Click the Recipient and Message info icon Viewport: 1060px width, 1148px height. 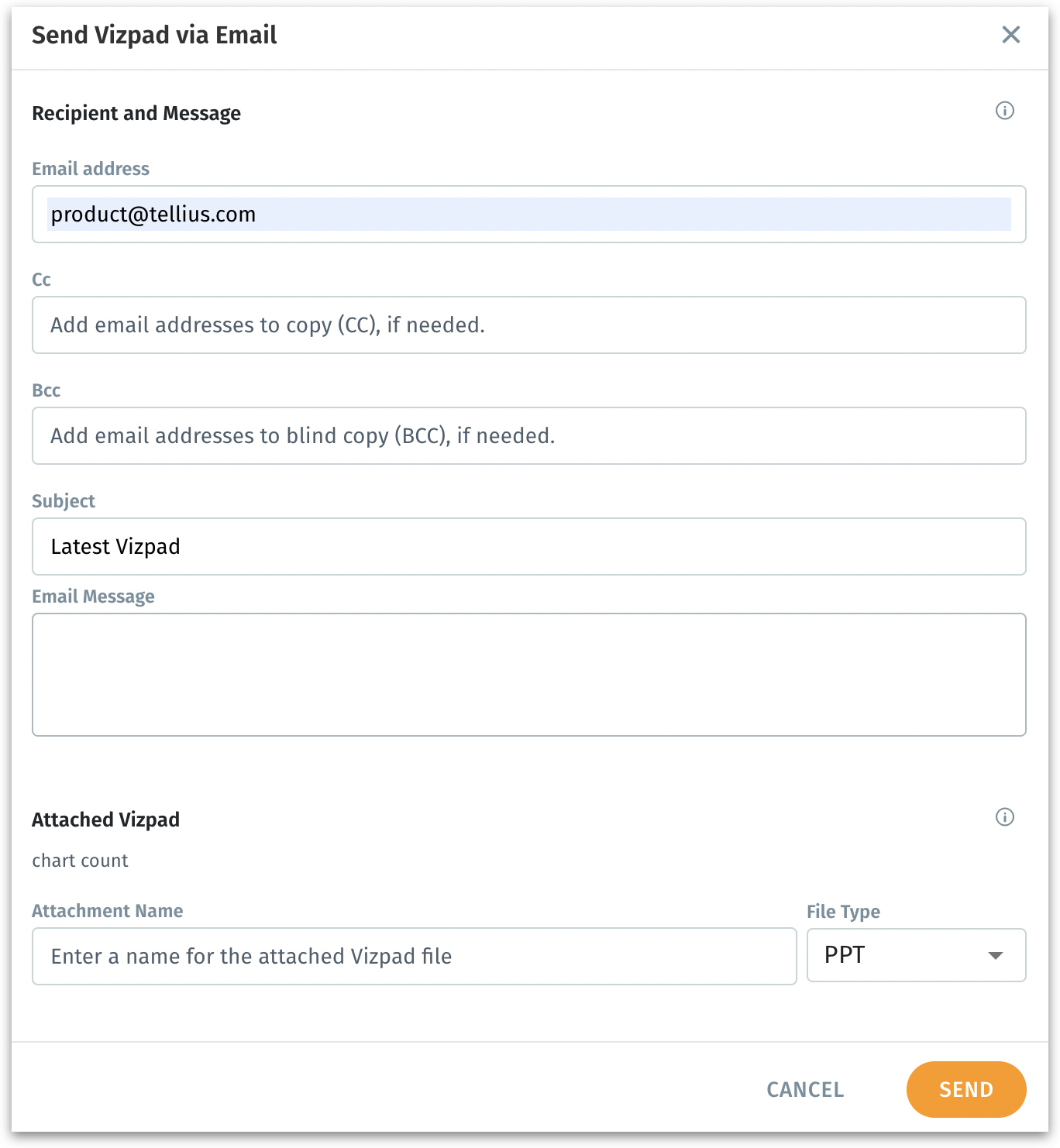[1004, 111]
